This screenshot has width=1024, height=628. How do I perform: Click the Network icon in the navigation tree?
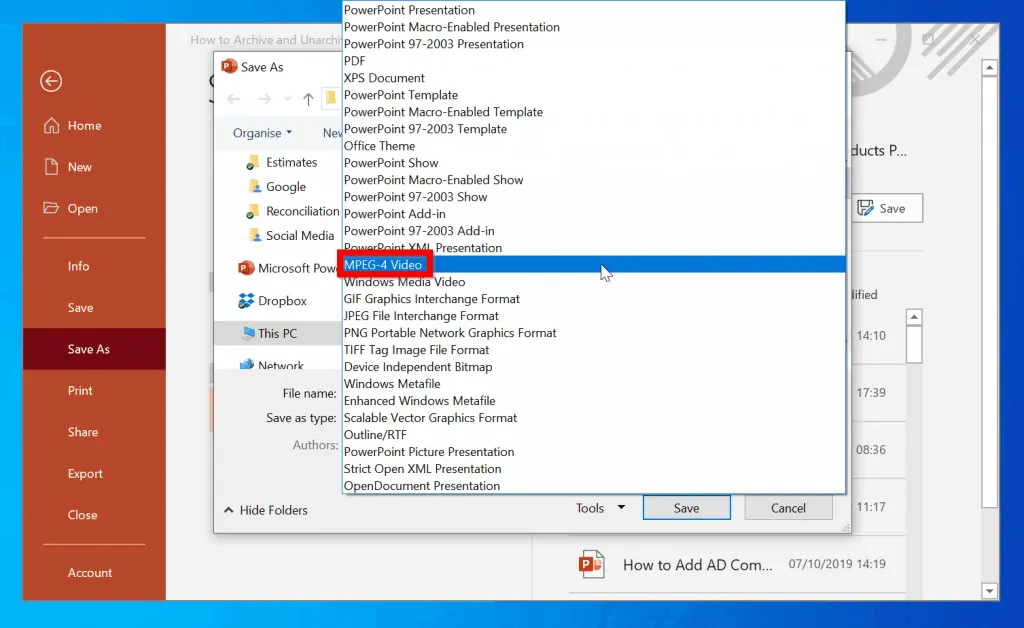tap(247, 364)
